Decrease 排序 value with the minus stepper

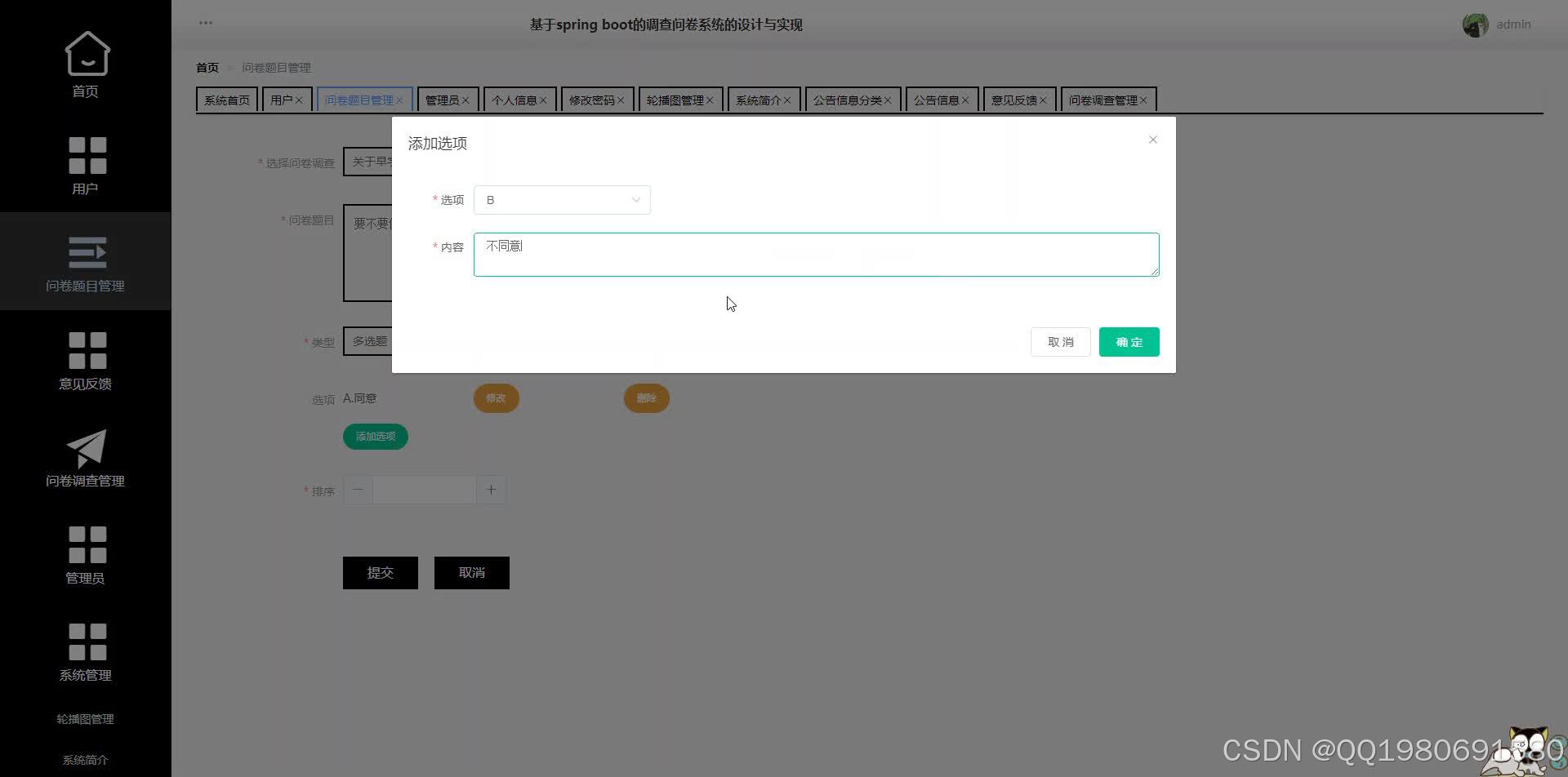click(358, 489)
